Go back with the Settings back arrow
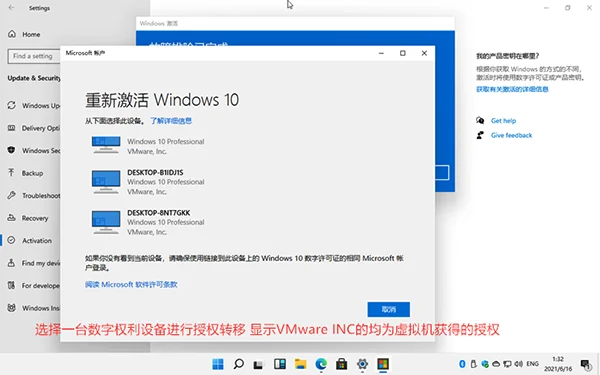This screenshot has width=600, height=375. click(x=11, y=8)
